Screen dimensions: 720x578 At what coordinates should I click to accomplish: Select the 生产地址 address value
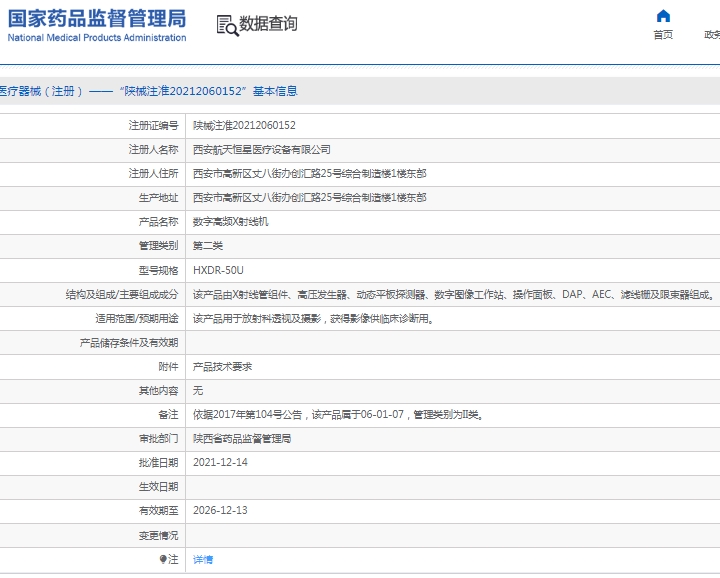tap(309, 198)
